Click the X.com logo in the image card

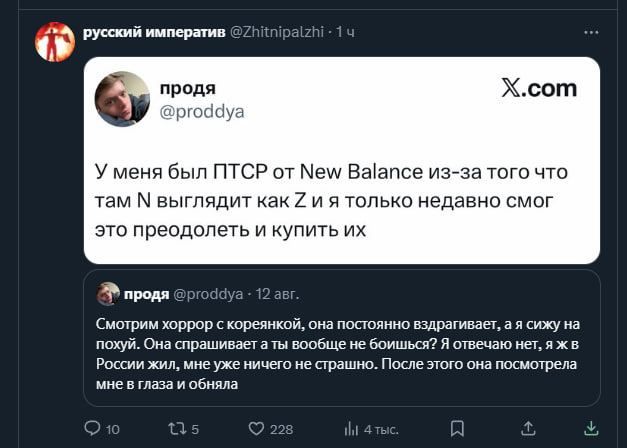tap(538, 89)
